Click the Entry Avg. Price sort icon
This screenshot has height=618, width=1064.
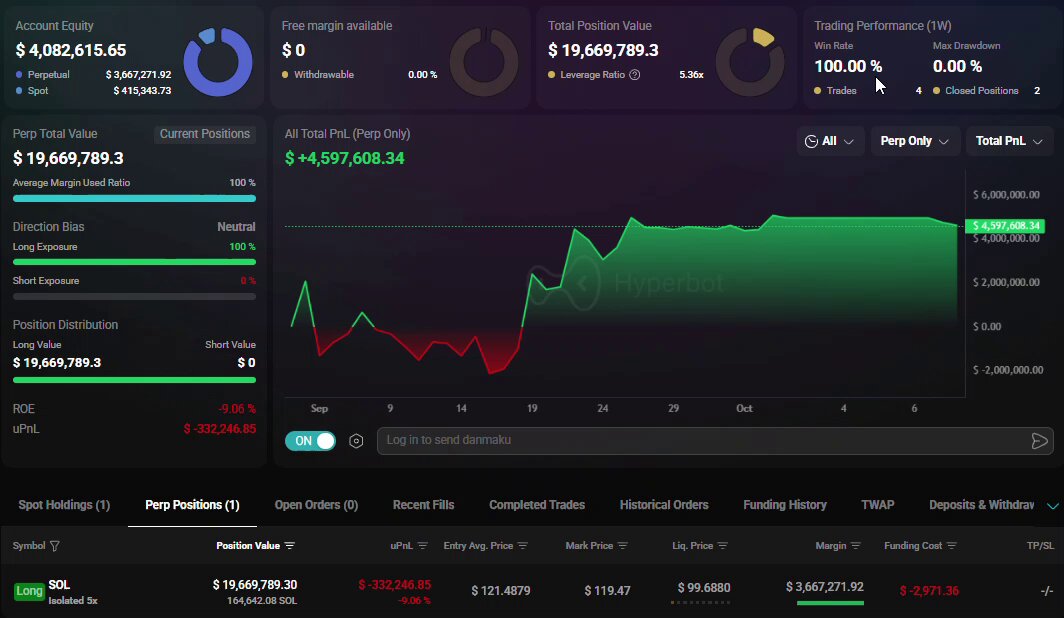[x=522, y=546]
